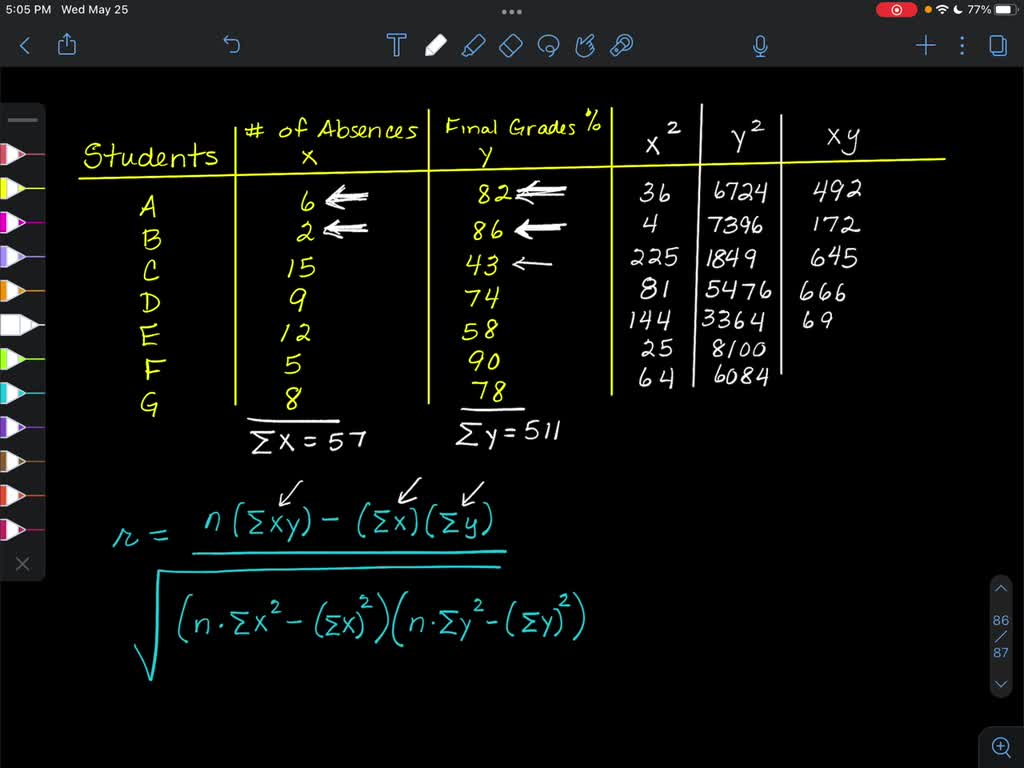This screenshot has width=1024, height=768.
Task: Tap the handwritten 'Σy = 511' total
Action: pyautogui.click(x=507, y=434)
